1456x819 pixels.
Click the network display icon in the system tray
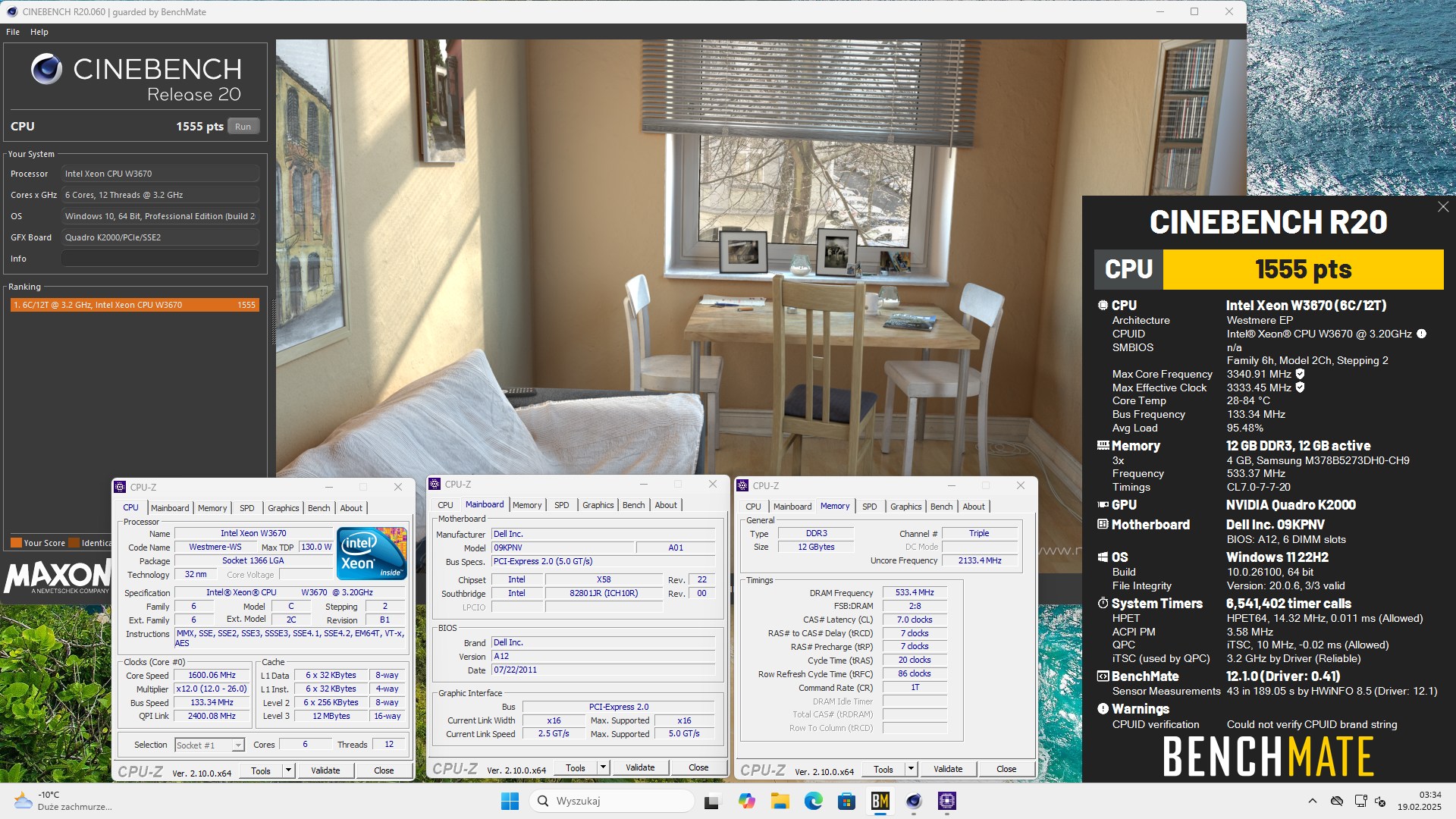click(1360, 801)
